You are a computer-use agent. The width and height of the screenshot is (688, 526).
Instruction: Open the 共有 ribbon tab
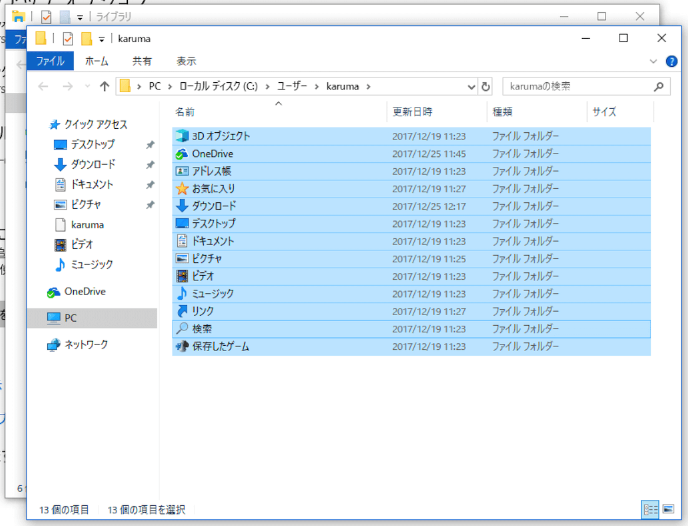pyautogui.click(x=142, y=61)
